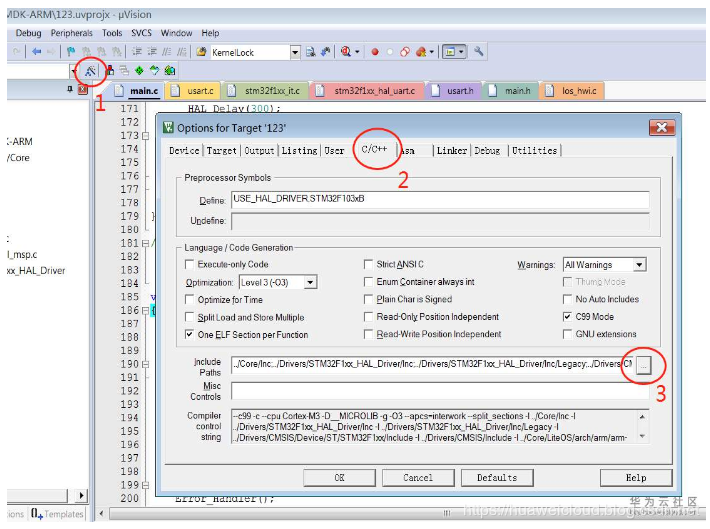
Task: Open Manage Run-Time Environment green diamond icon
Action: click(139, 70)
